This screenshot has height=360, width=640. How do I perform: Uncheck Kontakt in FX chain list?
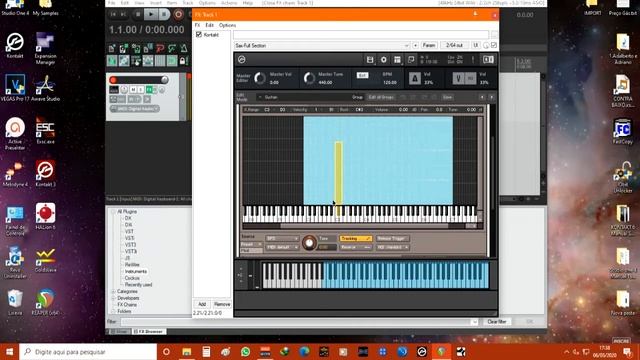199,35
